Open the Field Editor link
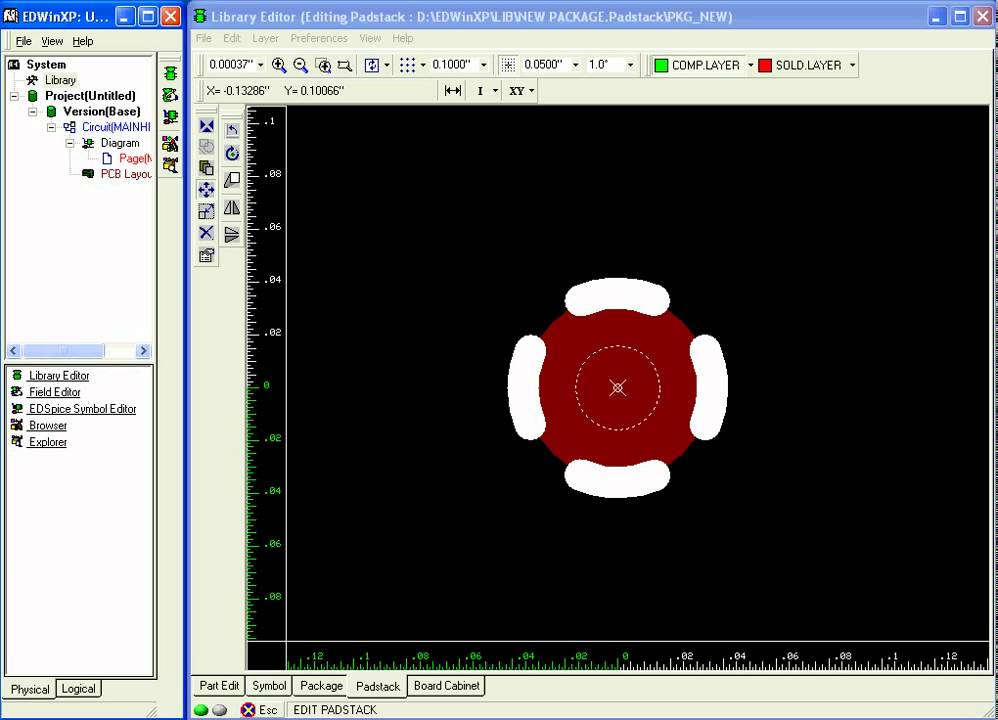 pyautogui.click(x=54, y=392)
